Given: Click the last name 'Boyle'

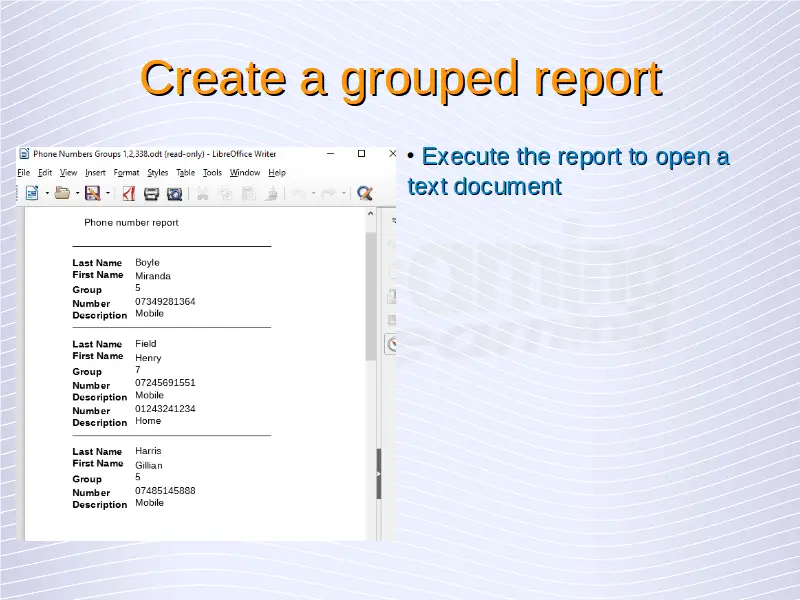Looking at the screenshot, I should pyautogui.click(x=147, y=262).
